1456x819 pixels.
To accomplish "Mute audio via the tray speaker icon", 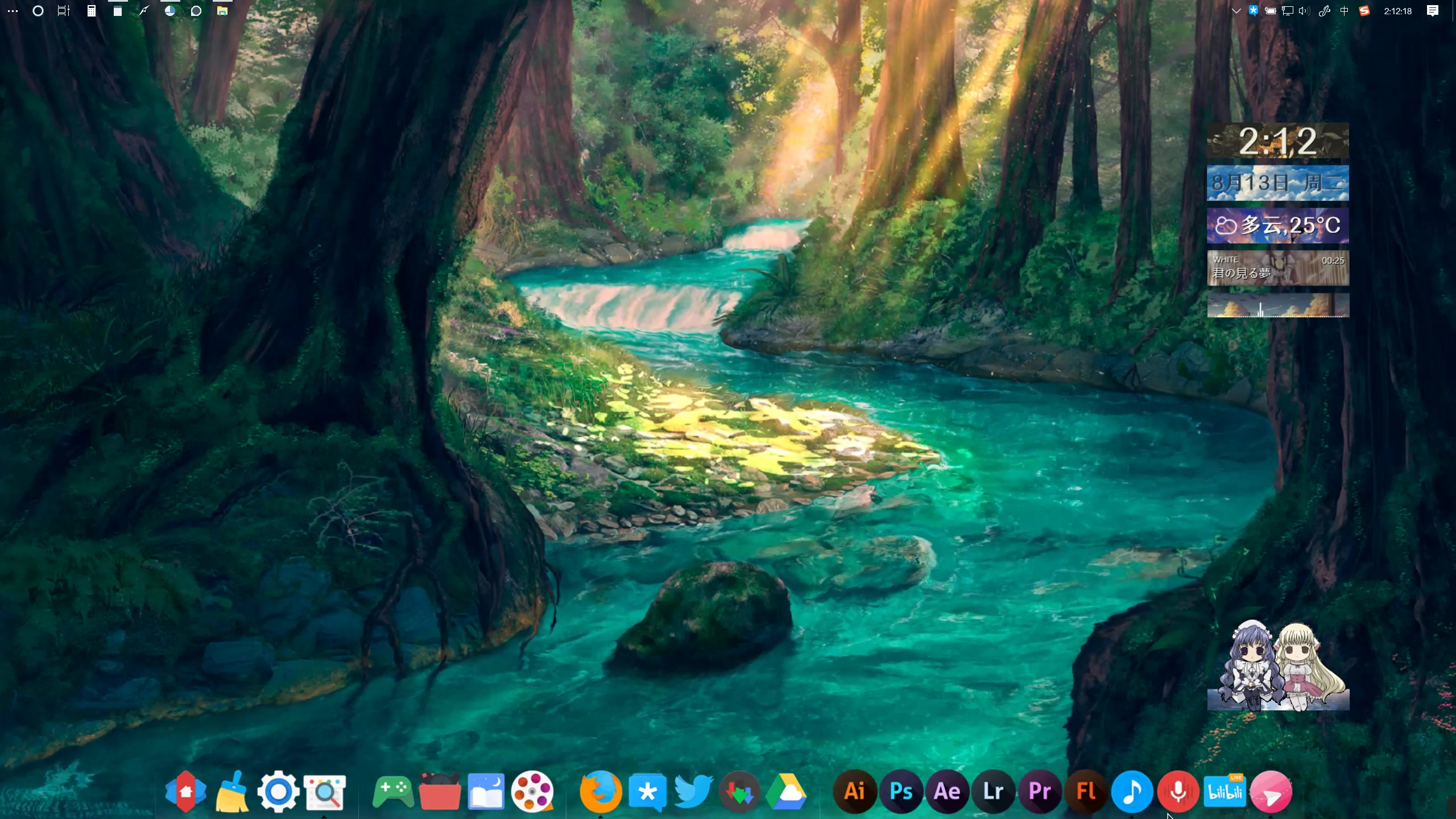I will pyautogui.click(x=1304, y=11).
